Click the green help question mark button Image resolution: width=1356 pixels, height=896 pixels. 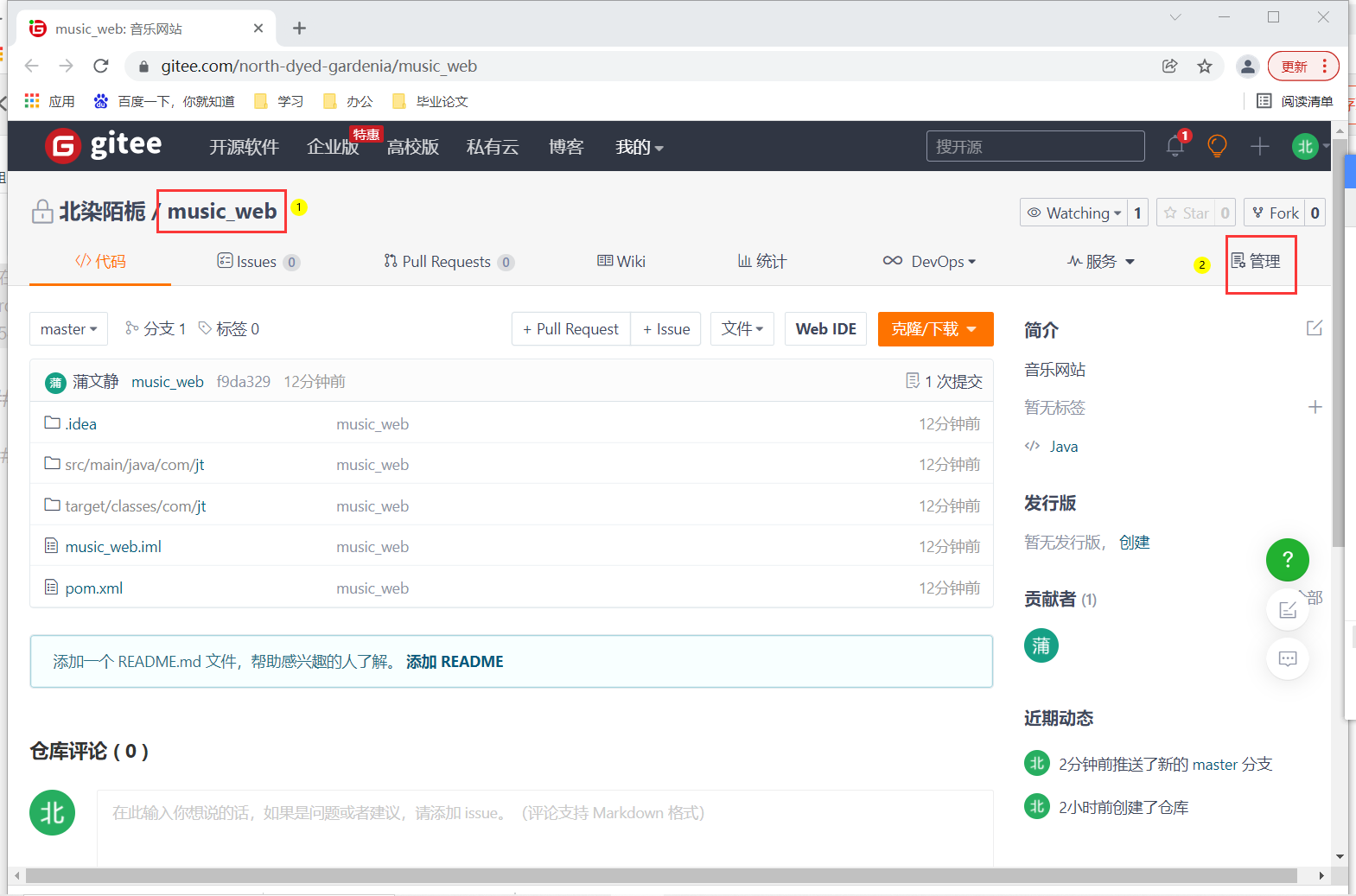(1288, 560)
